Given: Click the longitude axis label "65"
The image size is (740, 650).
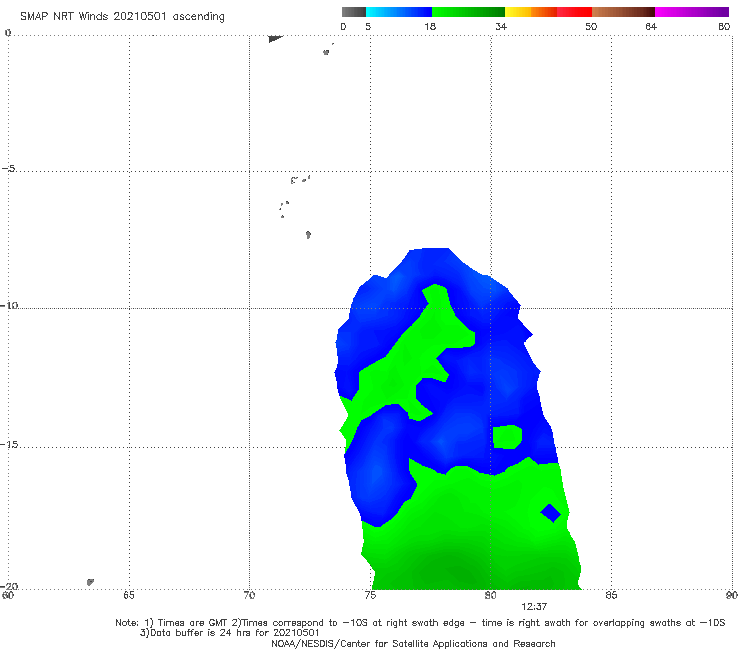Looking at the screenshot, I should [129, 595].
